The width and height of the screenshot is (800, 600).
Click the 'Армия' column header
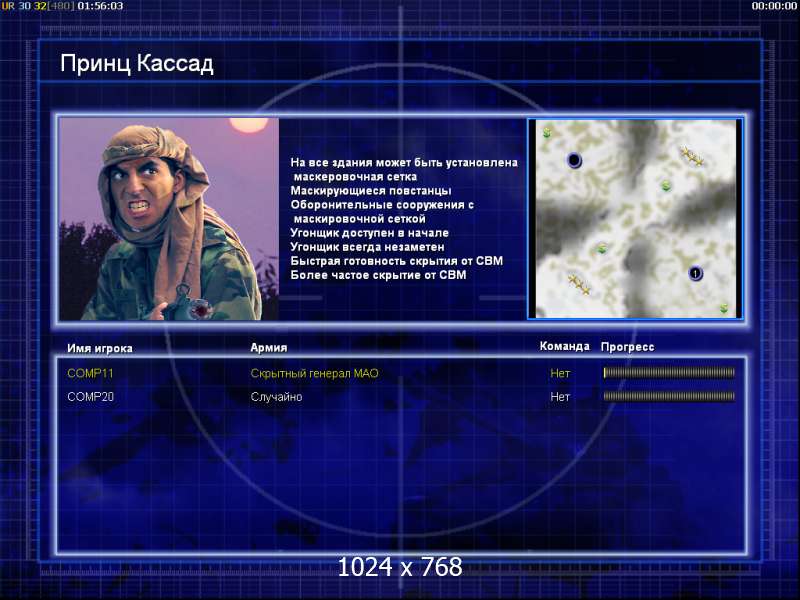tap(268, 347)
